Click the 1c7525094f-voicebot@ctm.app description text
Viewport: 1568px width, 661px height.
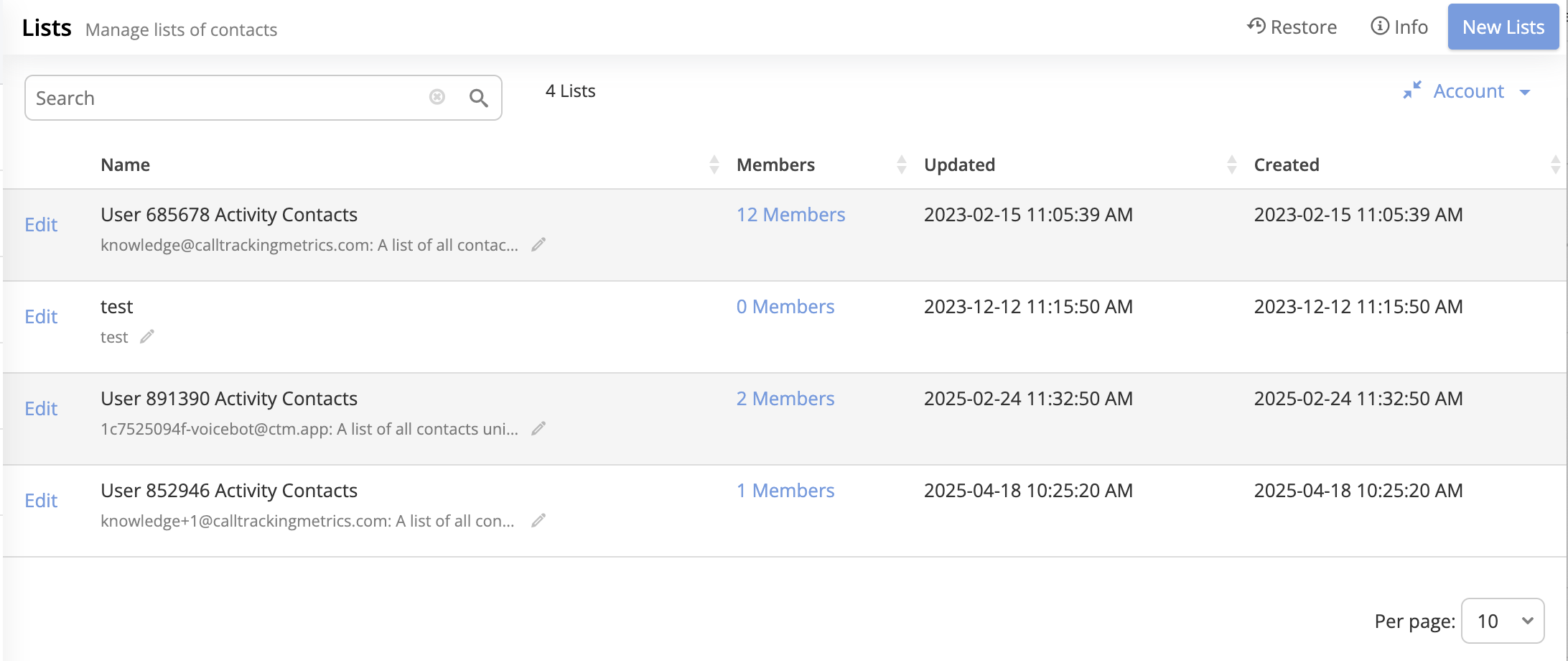point(309,429)
